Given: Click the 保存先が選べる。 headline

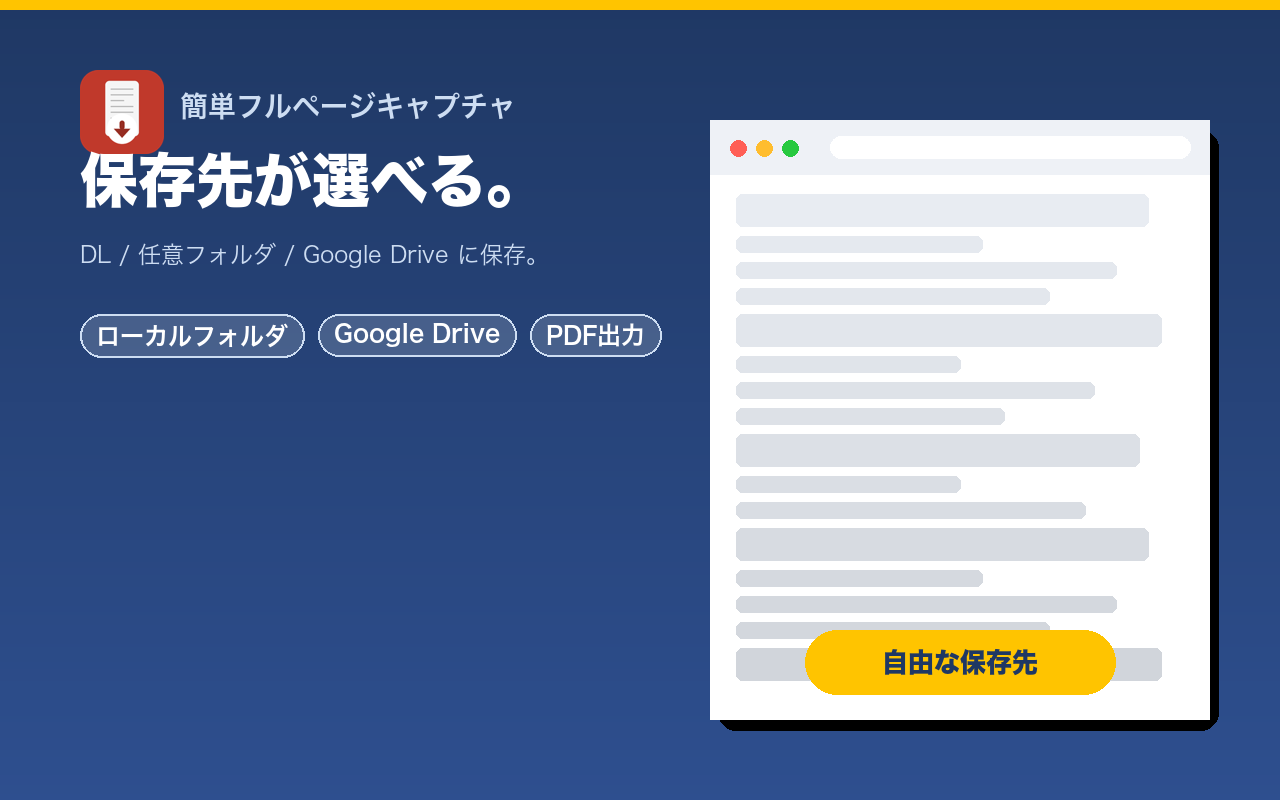Looking at the screenshot, I should pyautogui.click(x=298, y=181).
